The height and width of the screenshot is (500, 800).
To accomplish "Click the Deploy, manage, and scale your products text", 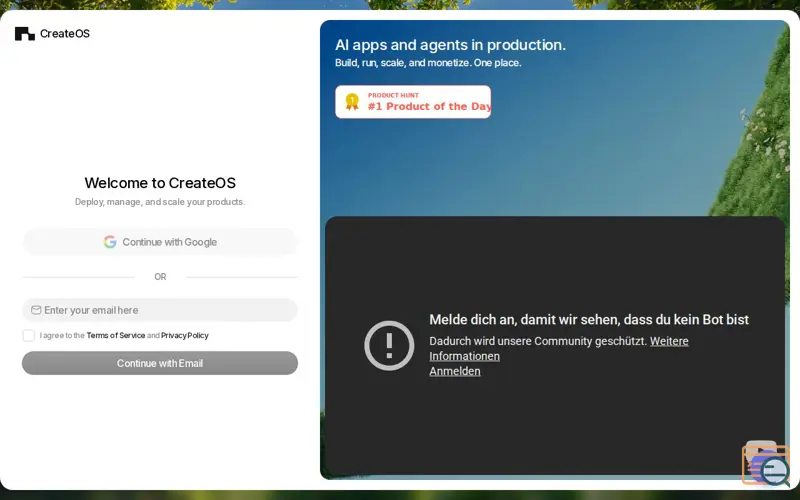I will (x=160, y=202).
